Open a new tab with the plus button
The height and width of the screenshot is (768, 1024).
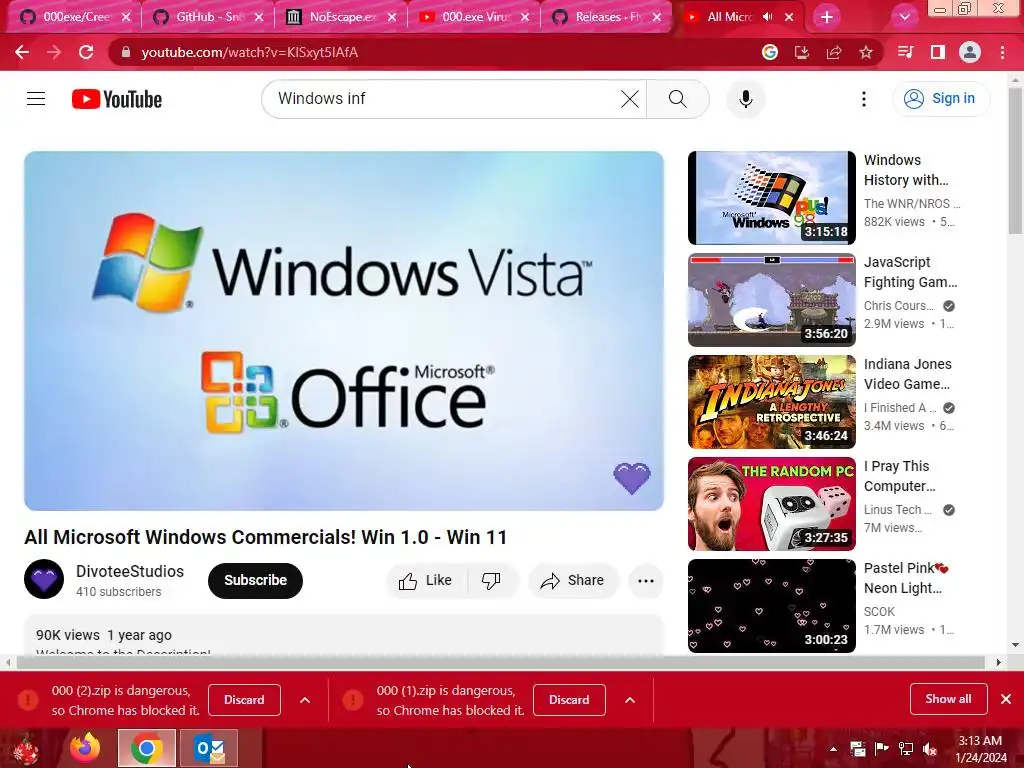point(827,17)
